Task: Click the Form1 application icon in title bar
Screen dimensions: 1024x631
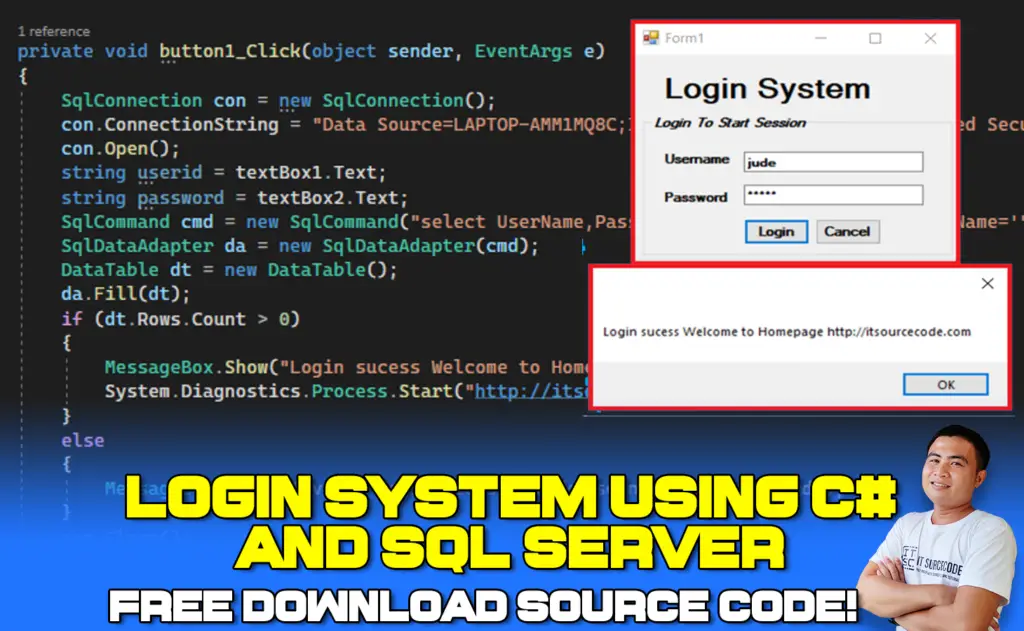Action: click(651, 38)
